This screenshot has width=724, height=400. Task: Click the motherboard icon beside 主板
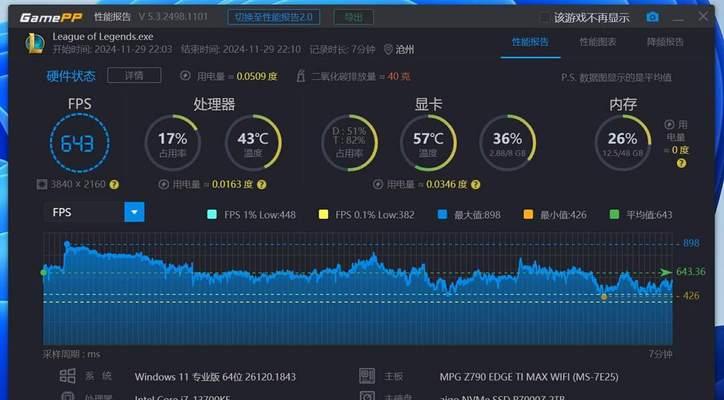click(x=367, y=376)
